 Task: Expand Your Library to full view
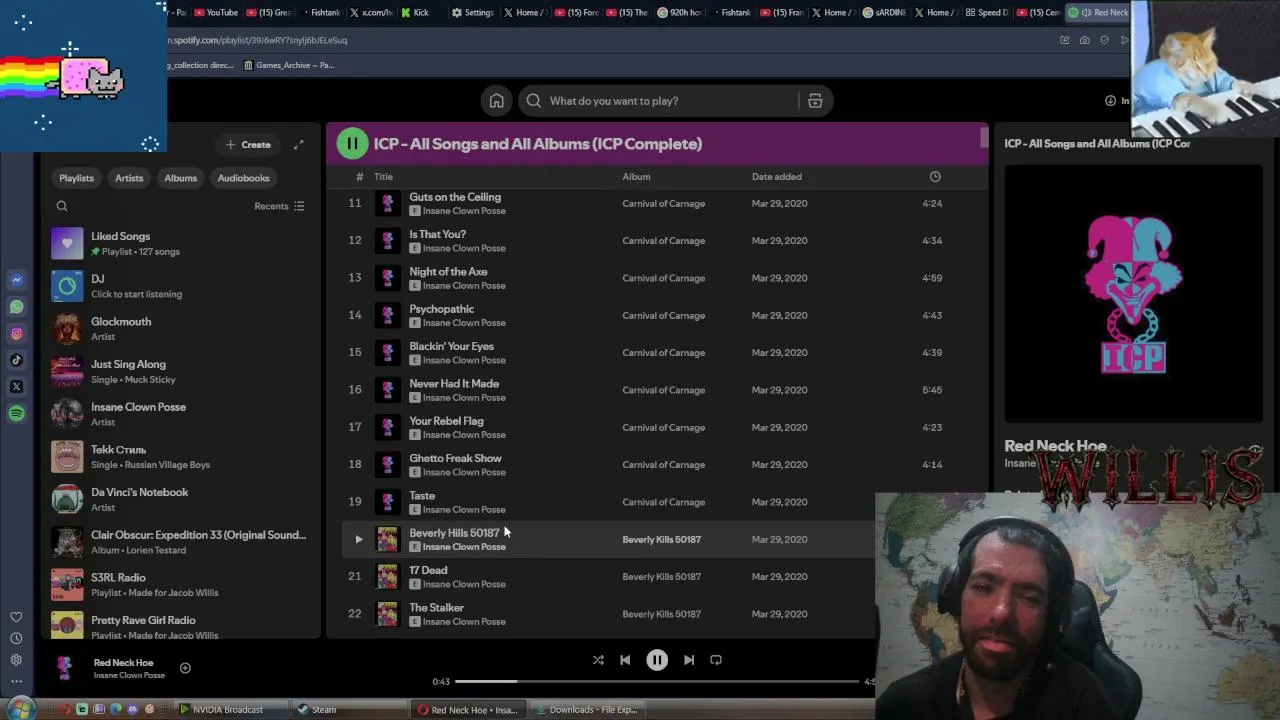(x=298, y=145)
